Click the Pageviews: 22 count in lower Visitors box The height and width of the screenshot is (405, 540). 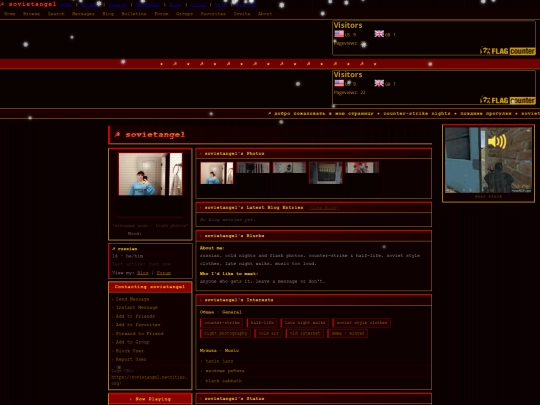(349, 92)
